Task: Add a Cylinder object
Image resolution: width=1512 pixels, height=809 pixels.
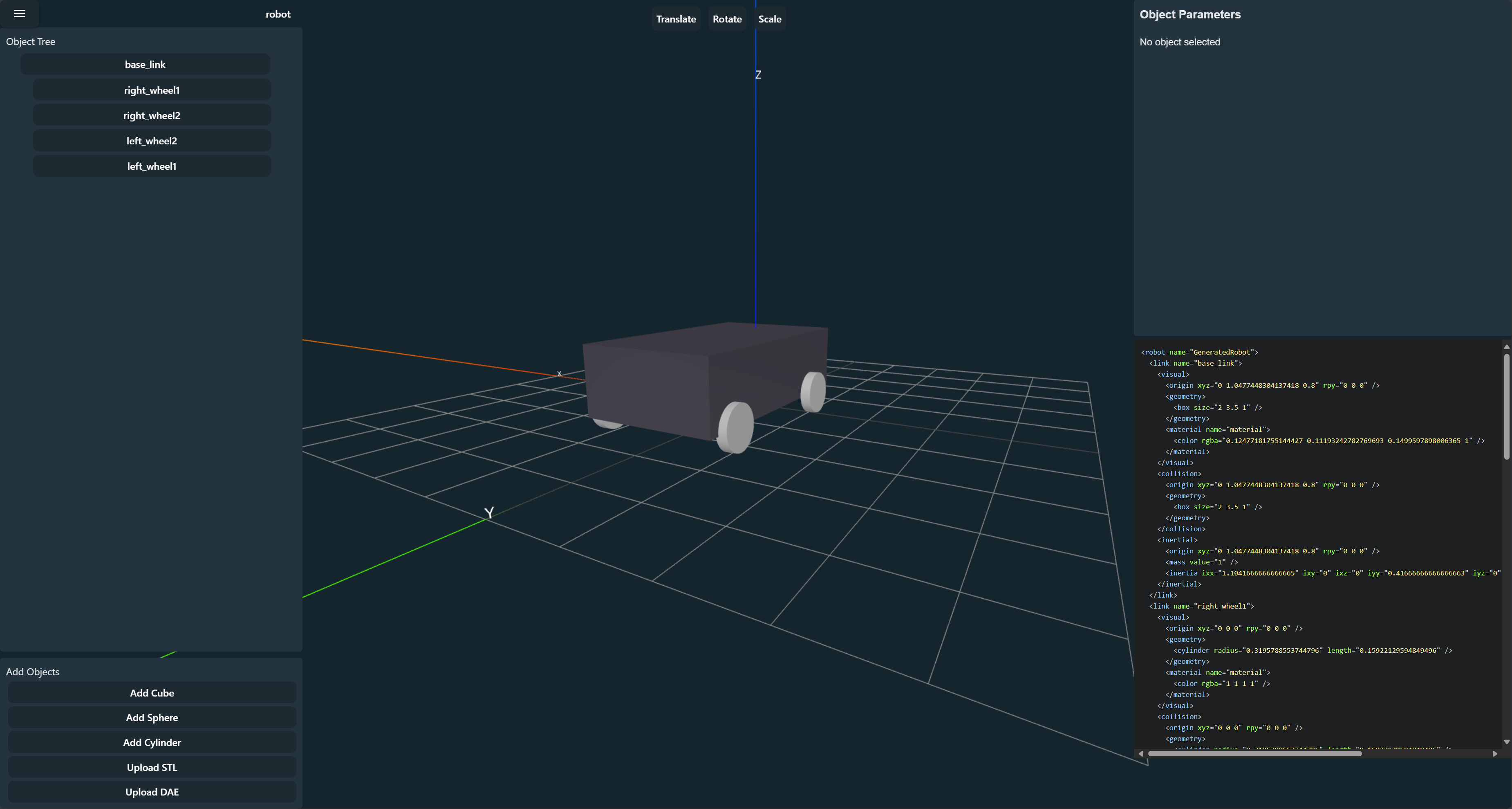Action: coord(152,743)
